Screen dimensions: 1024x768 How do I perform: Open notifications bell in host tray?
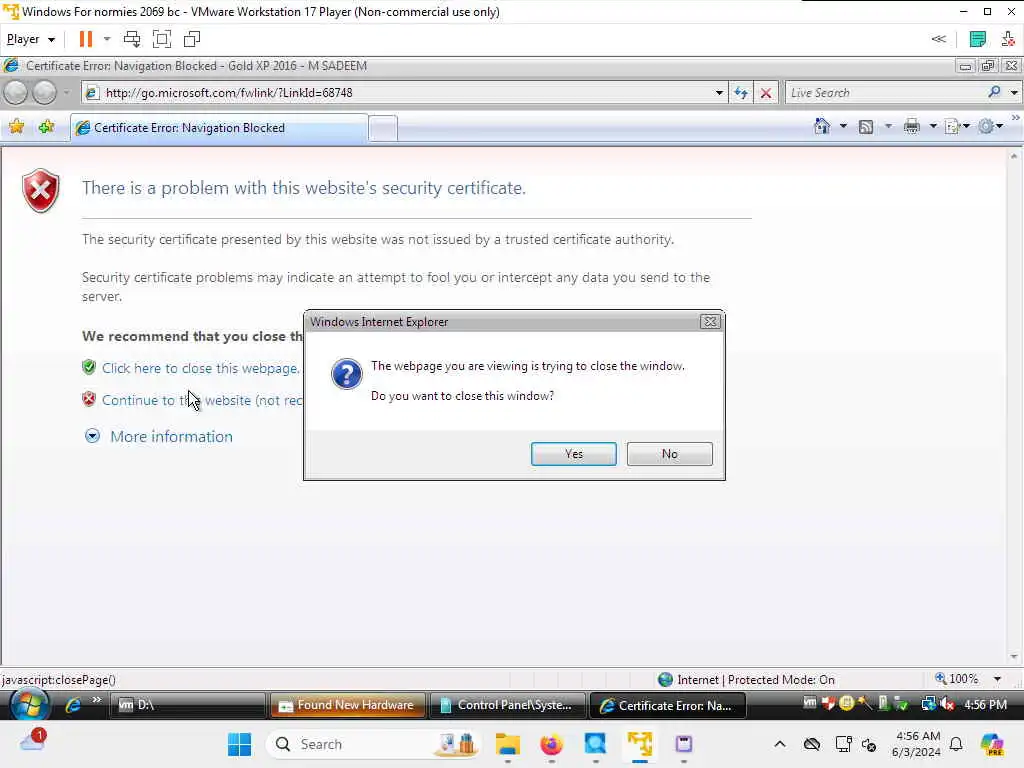[x=956, y=744]
